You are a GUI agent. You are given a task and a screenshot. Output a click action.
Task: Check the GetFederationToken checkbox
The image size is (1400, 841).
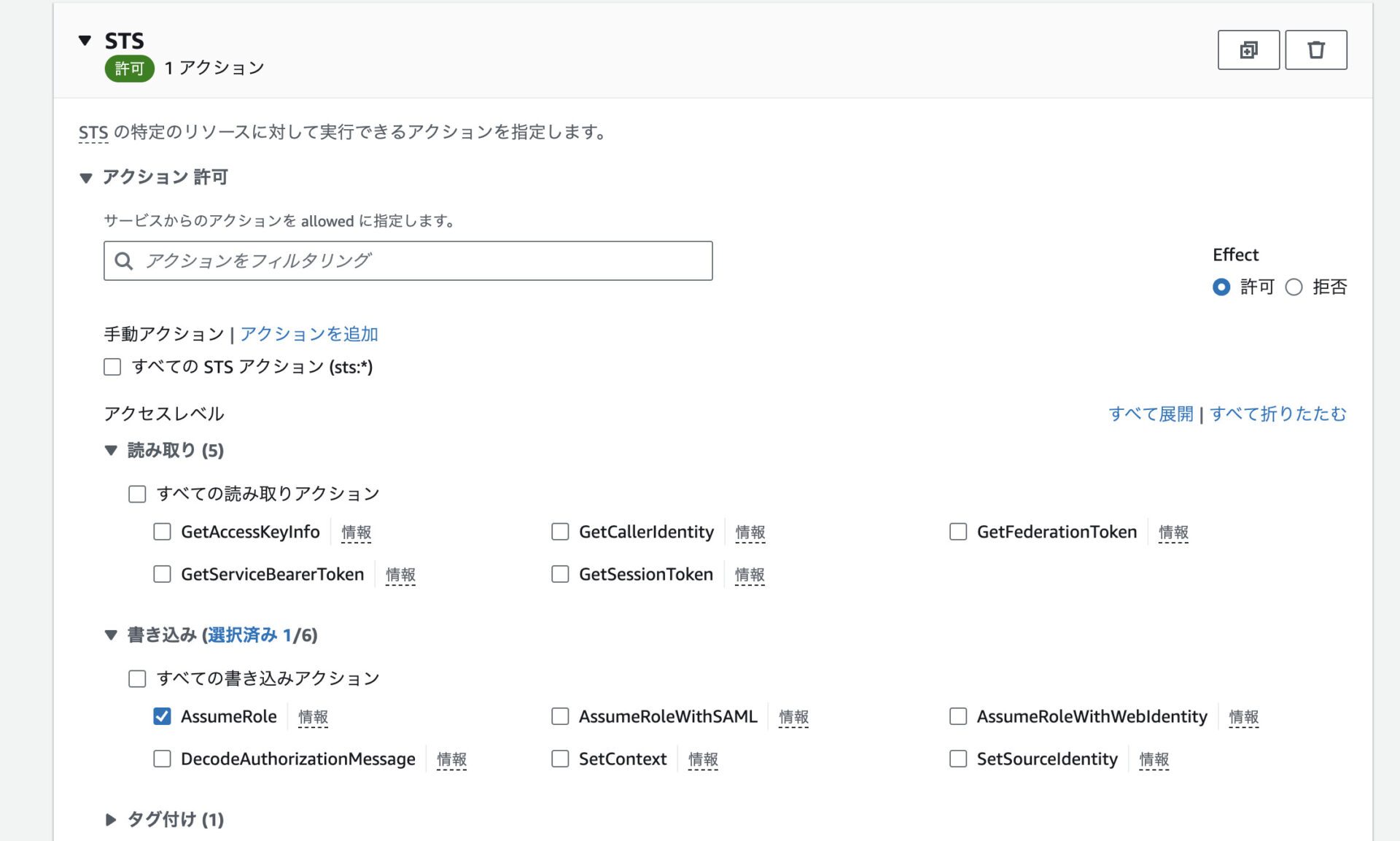tap(958, 532)
